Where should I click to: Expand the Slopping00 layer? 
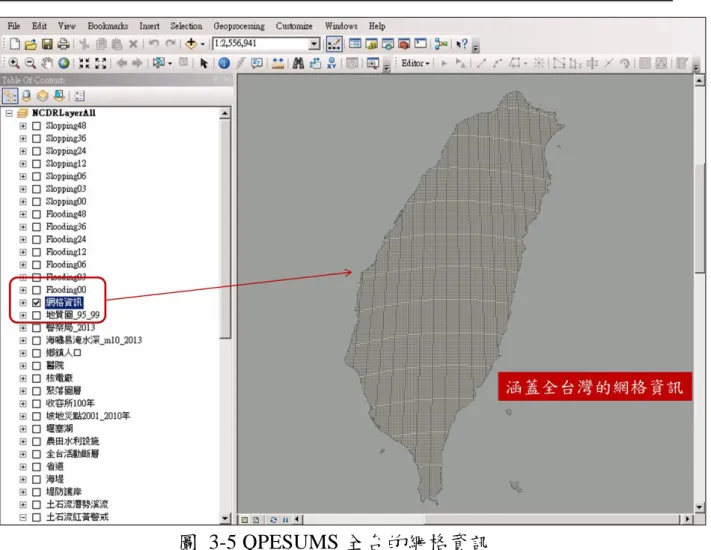click(23, 201)
